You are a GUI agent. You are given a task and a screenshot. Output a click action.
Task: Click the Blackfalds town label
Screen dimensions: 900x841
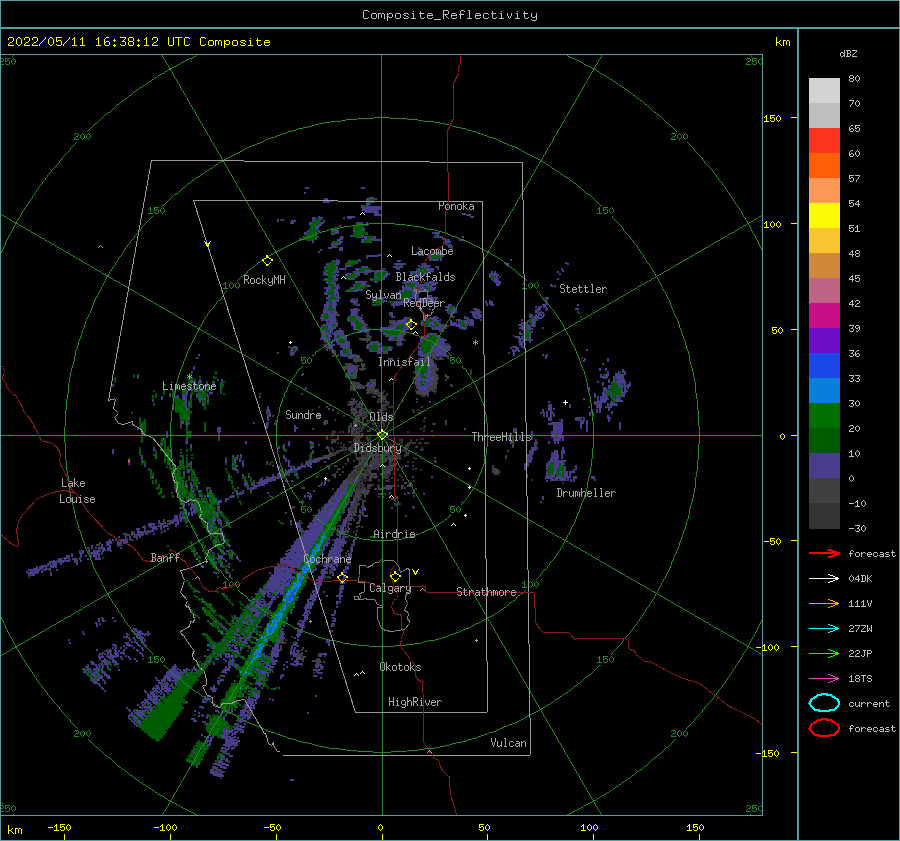425,277
